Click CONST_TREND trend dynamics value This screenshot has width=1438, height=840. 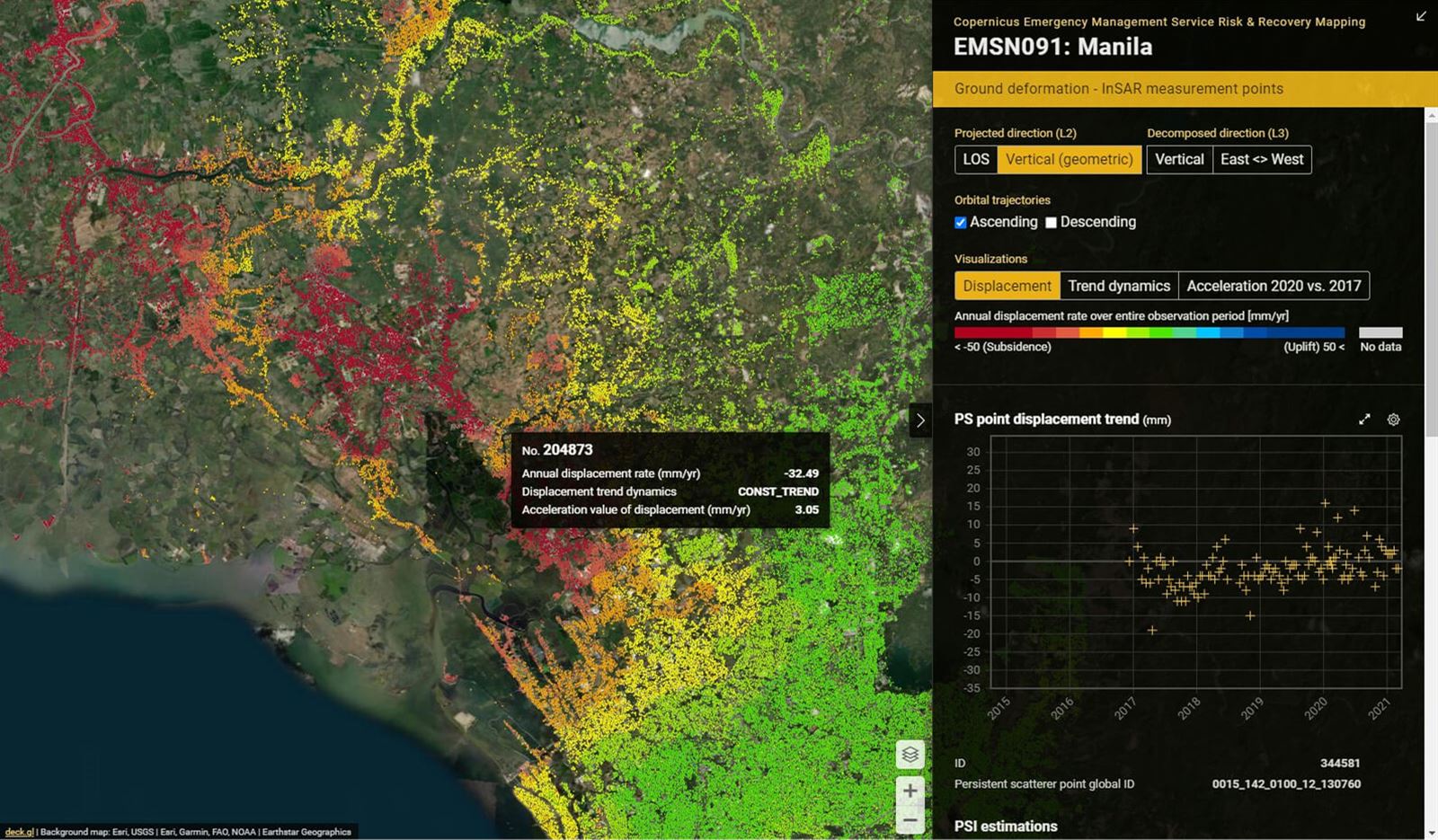[x=778, y=491]
